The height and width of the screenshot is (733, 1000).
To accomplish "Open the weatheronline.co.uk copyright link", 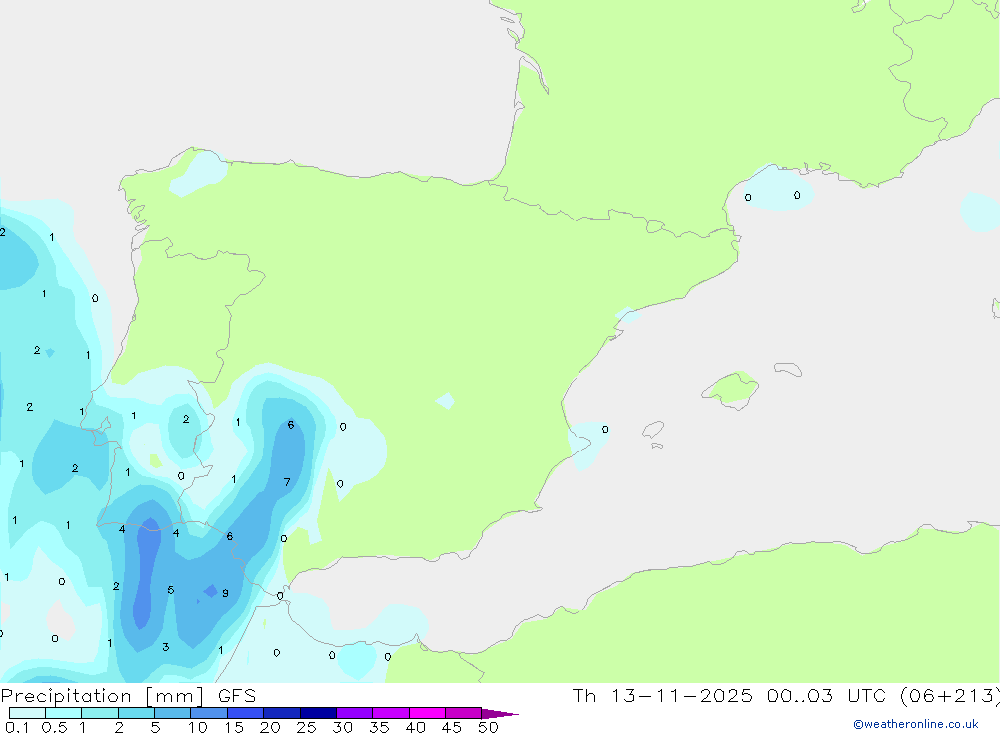I will 916,724.
